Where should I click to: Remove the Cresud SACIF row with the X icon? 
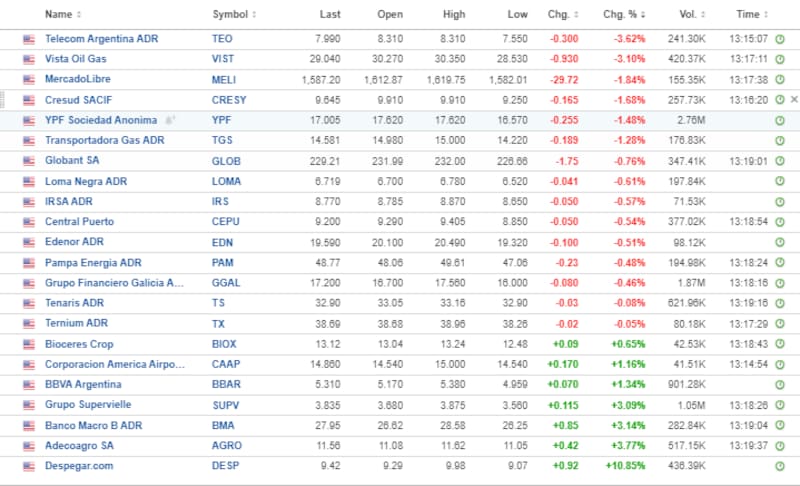coord(794,100)
